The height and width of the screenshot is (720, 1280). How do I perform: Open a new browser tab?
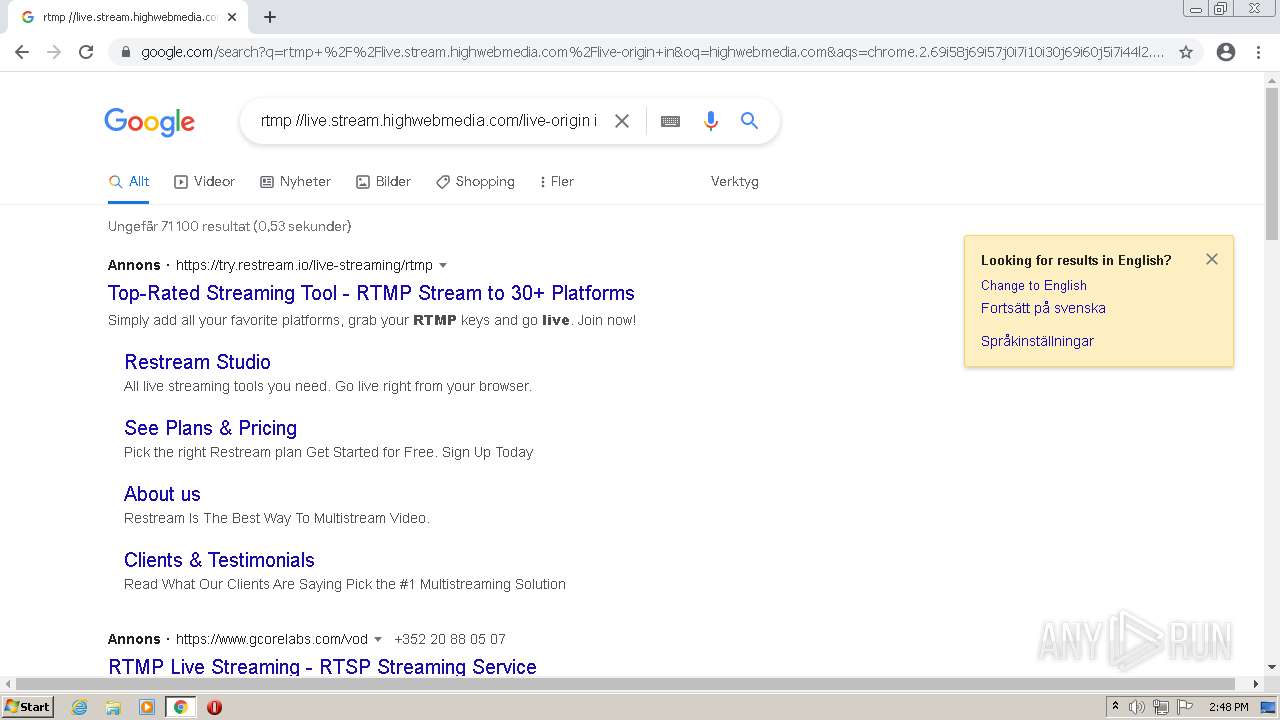pos(270,17)
